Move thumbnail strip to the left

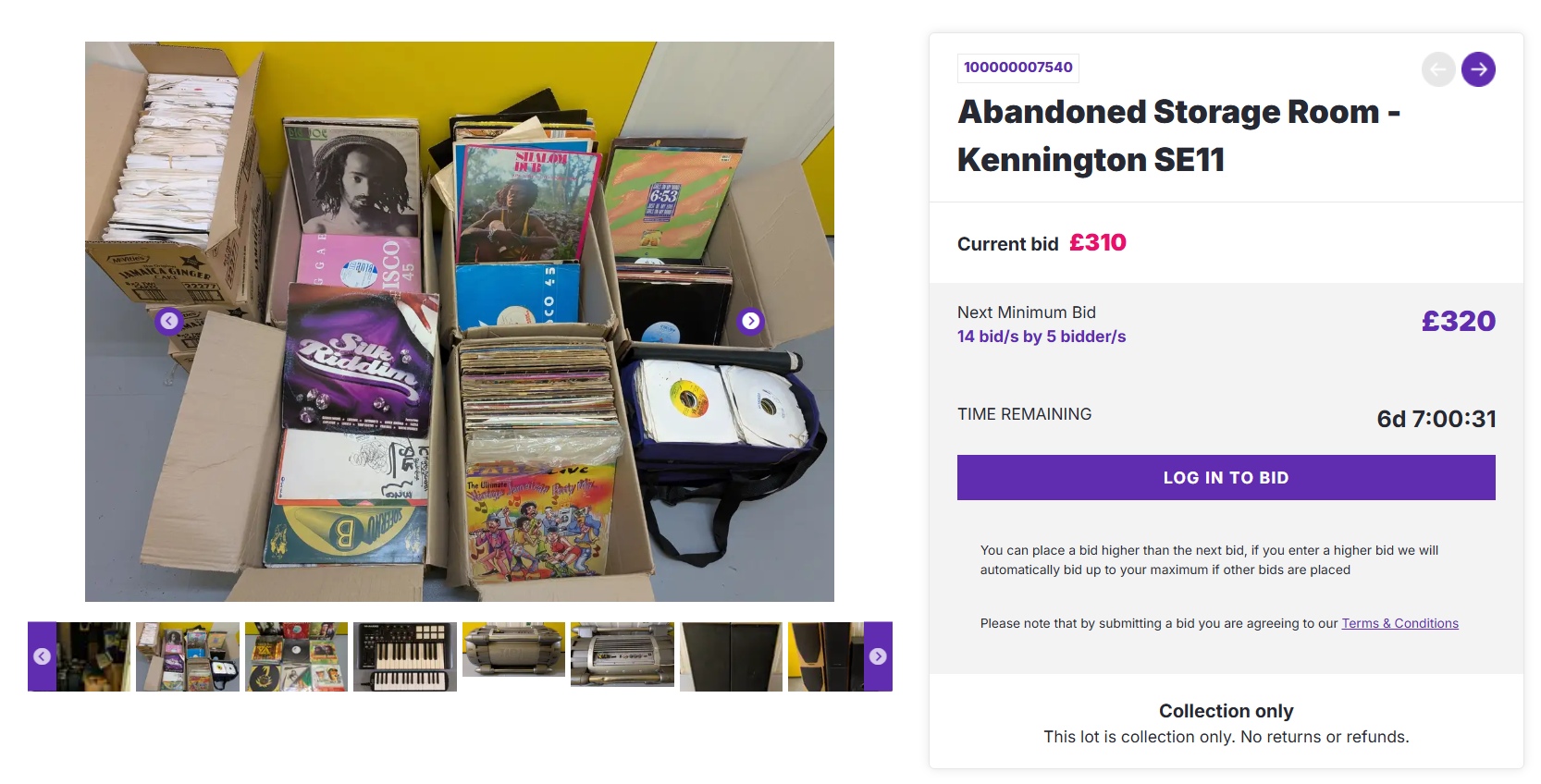point(42,656)
